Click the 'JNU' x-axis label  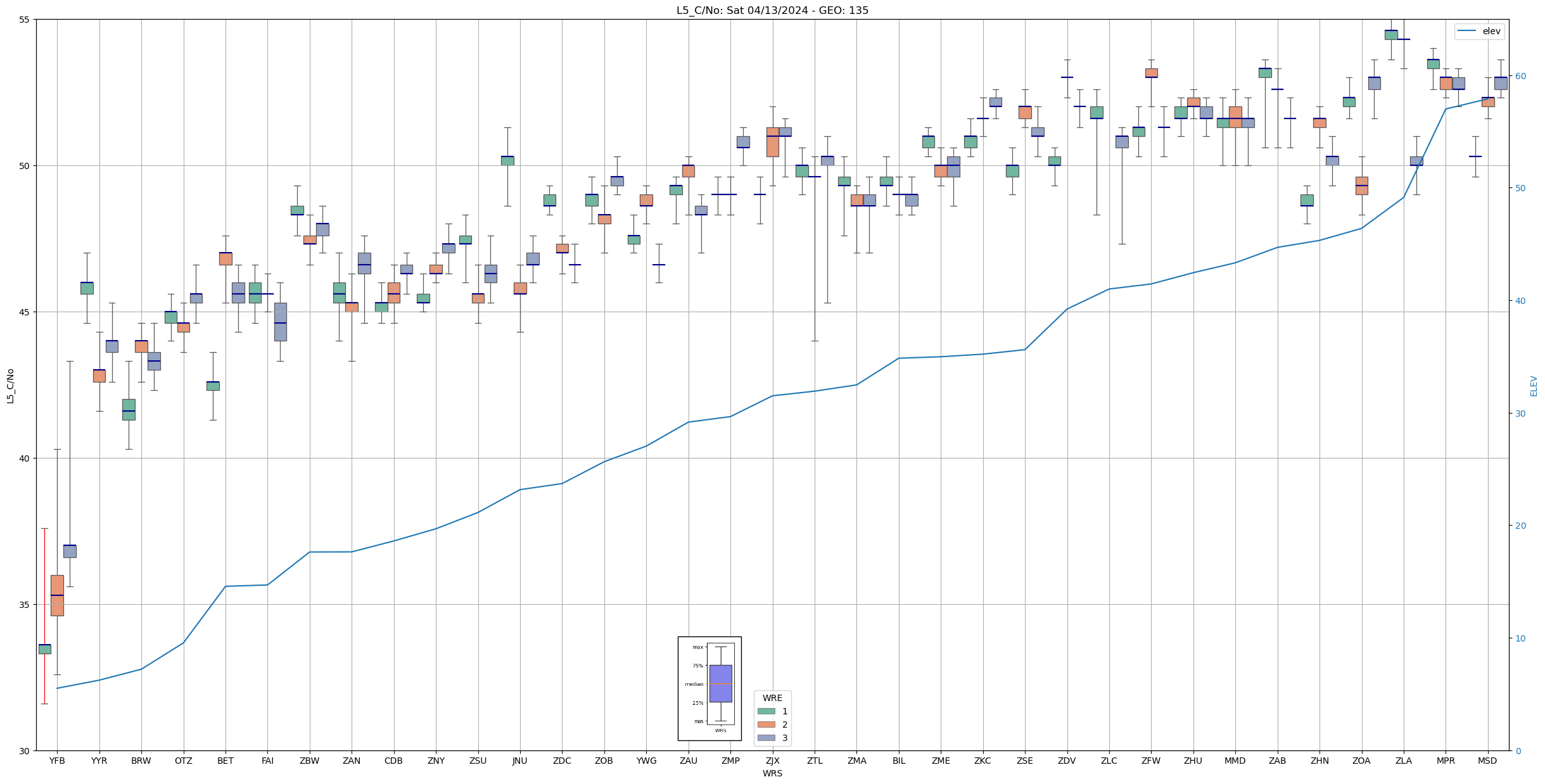(x=520, y=761)
